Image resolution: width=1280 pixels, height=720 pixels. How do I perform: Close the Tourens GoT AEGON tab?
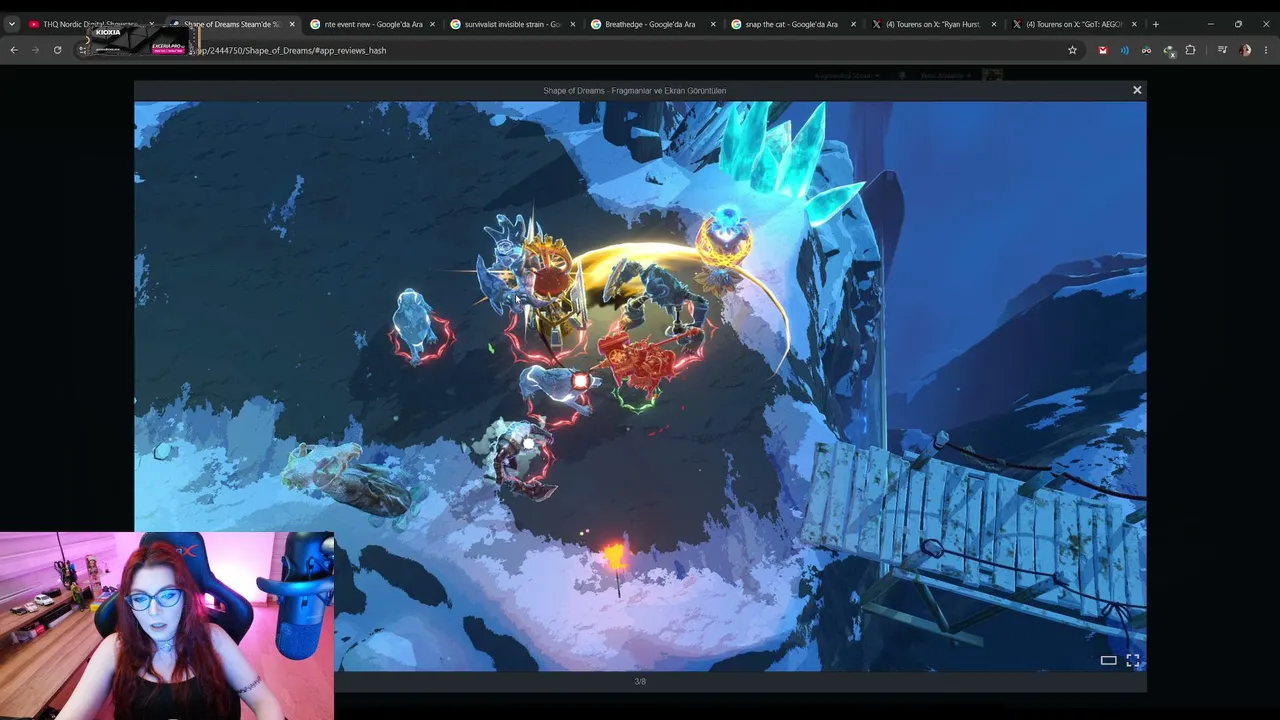(x=1134, y=24)
